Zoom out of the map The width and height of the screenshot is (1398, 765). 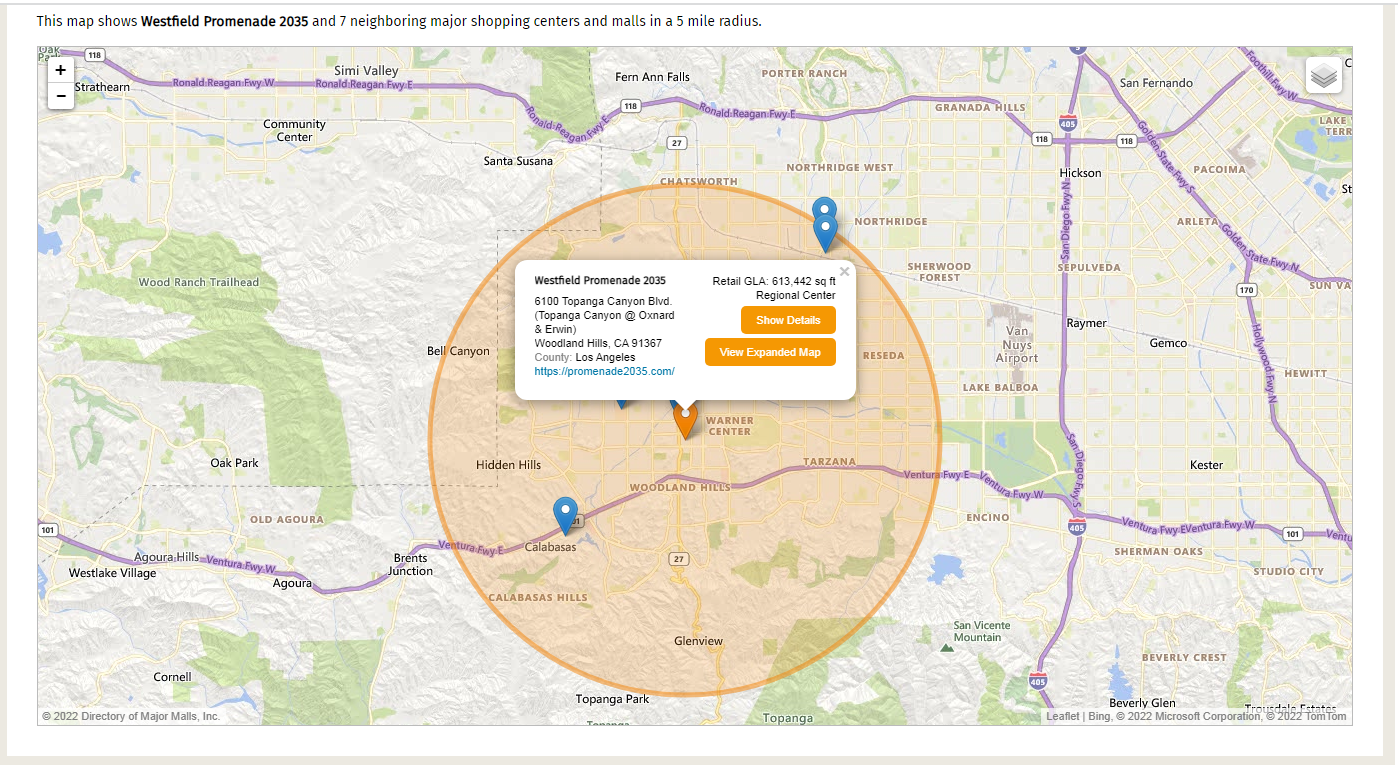tap(61, 96)
